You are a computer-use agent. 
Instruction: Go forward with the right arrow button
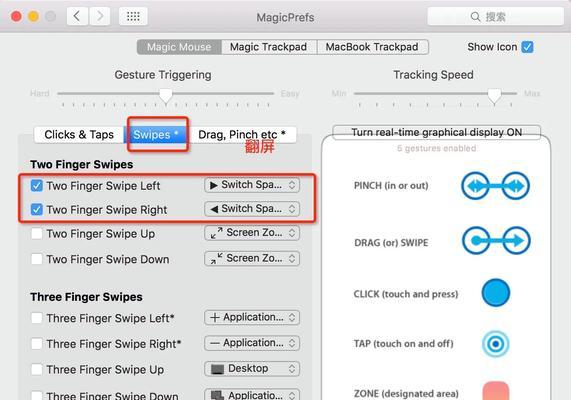(99, 16)
